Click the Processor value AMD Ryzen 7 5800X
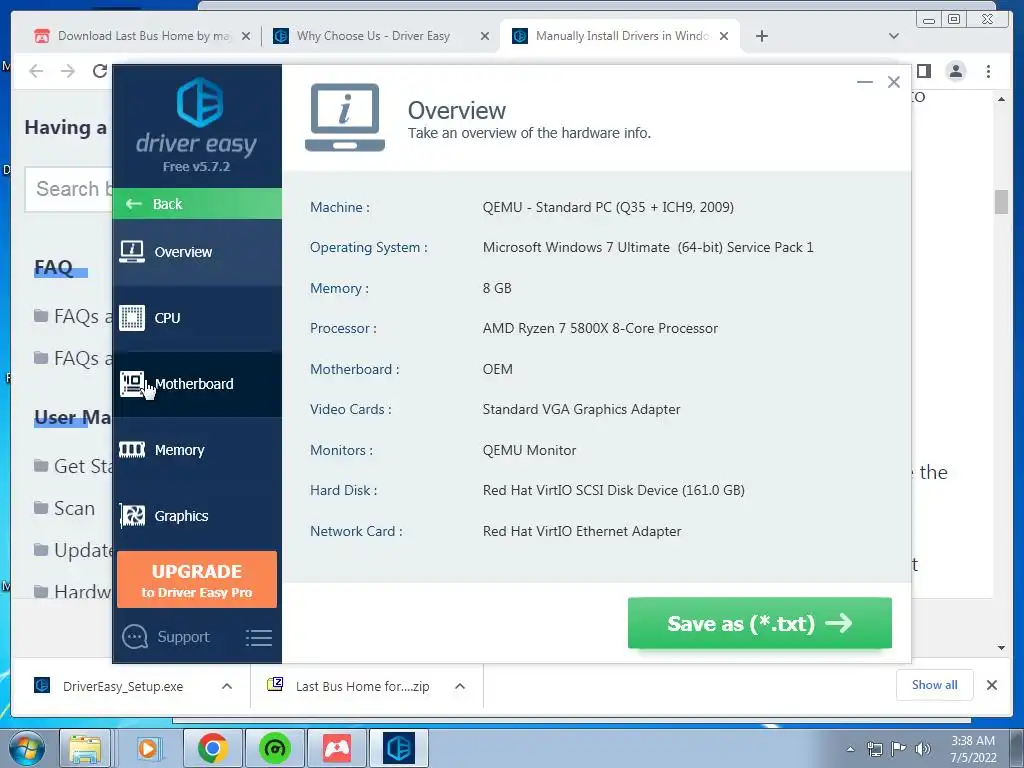 coord(600,328)
